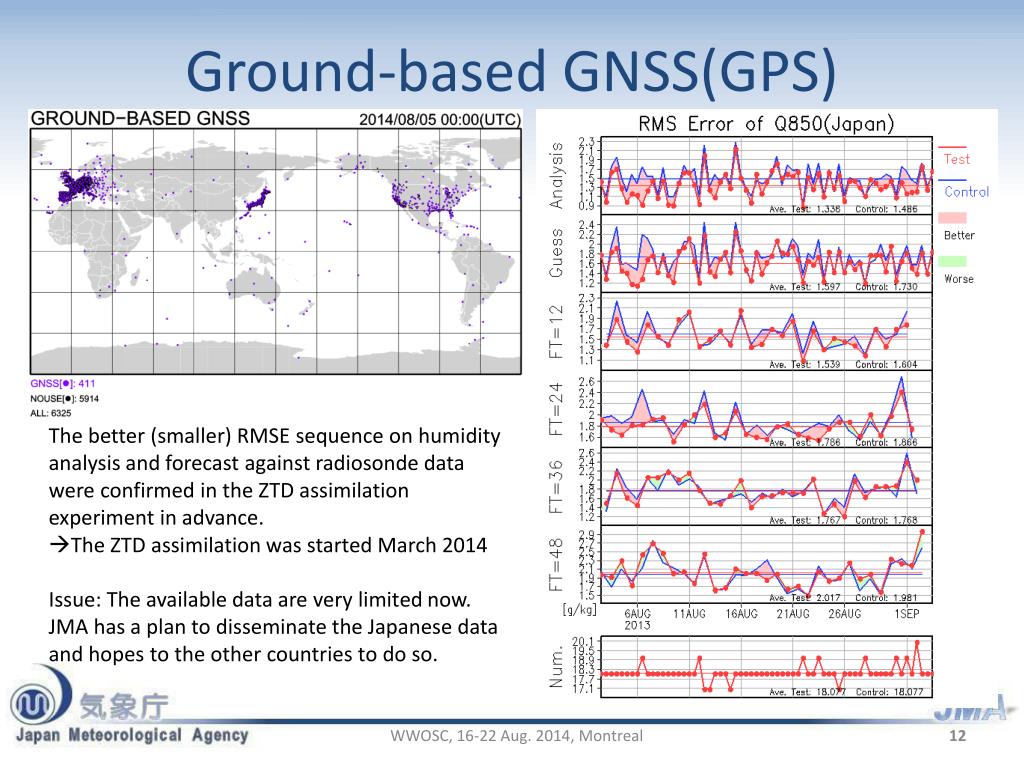This screenshot has width=1024, height=768.
Task: Click the Analysis panel axis label
Action: (x=556, y=175)
